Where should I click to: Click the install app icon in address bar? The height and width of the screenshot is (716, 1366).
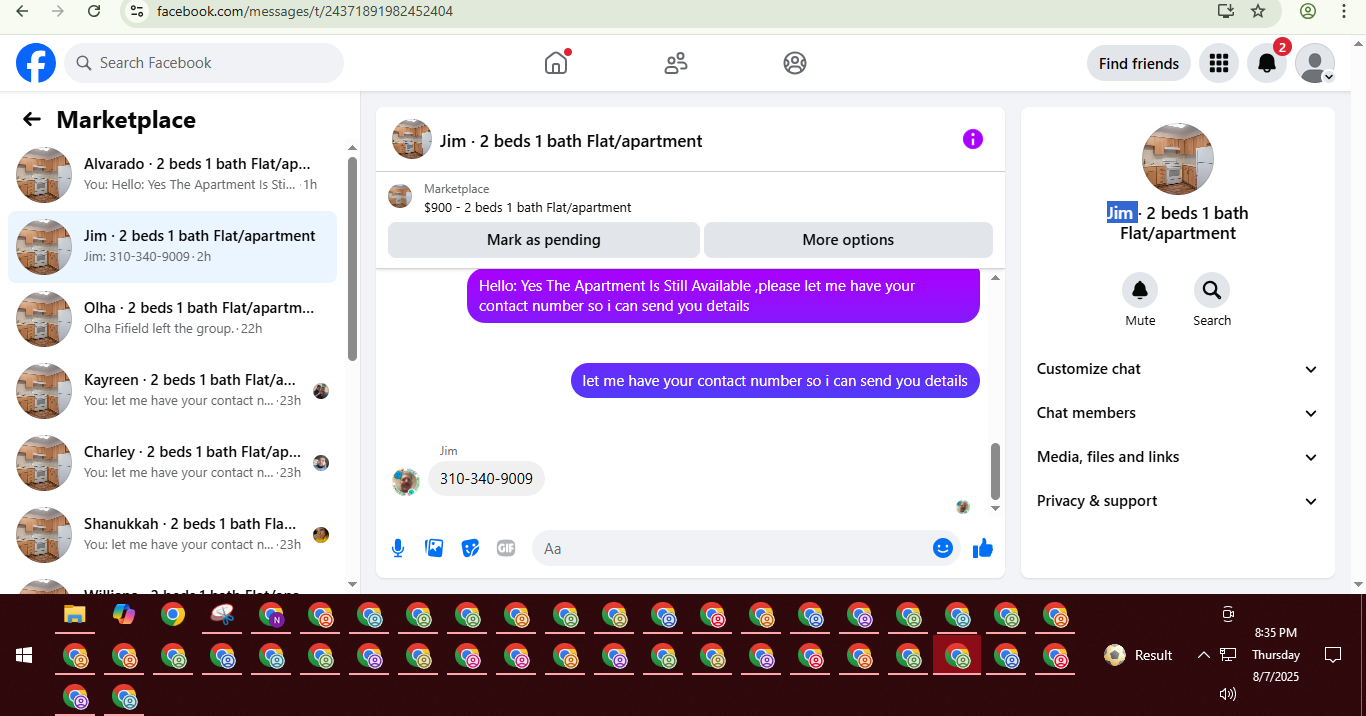point(1226,11)
